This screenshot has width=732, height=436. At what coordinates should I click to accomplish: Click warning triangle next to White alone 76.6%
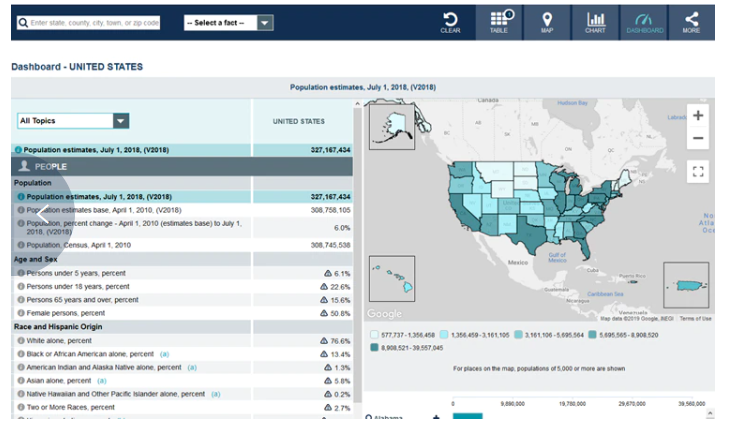click(x=326, y=341)
